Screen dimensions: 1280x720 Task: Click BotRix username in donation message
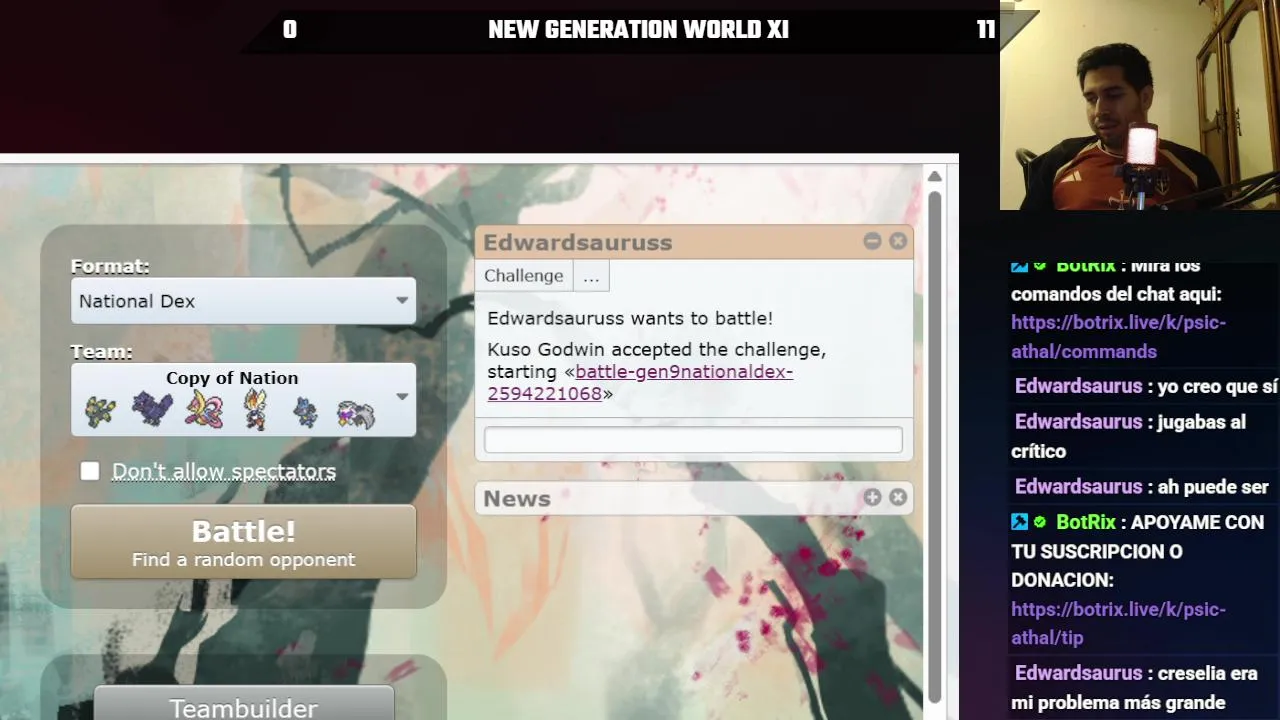pos(1085,522)
